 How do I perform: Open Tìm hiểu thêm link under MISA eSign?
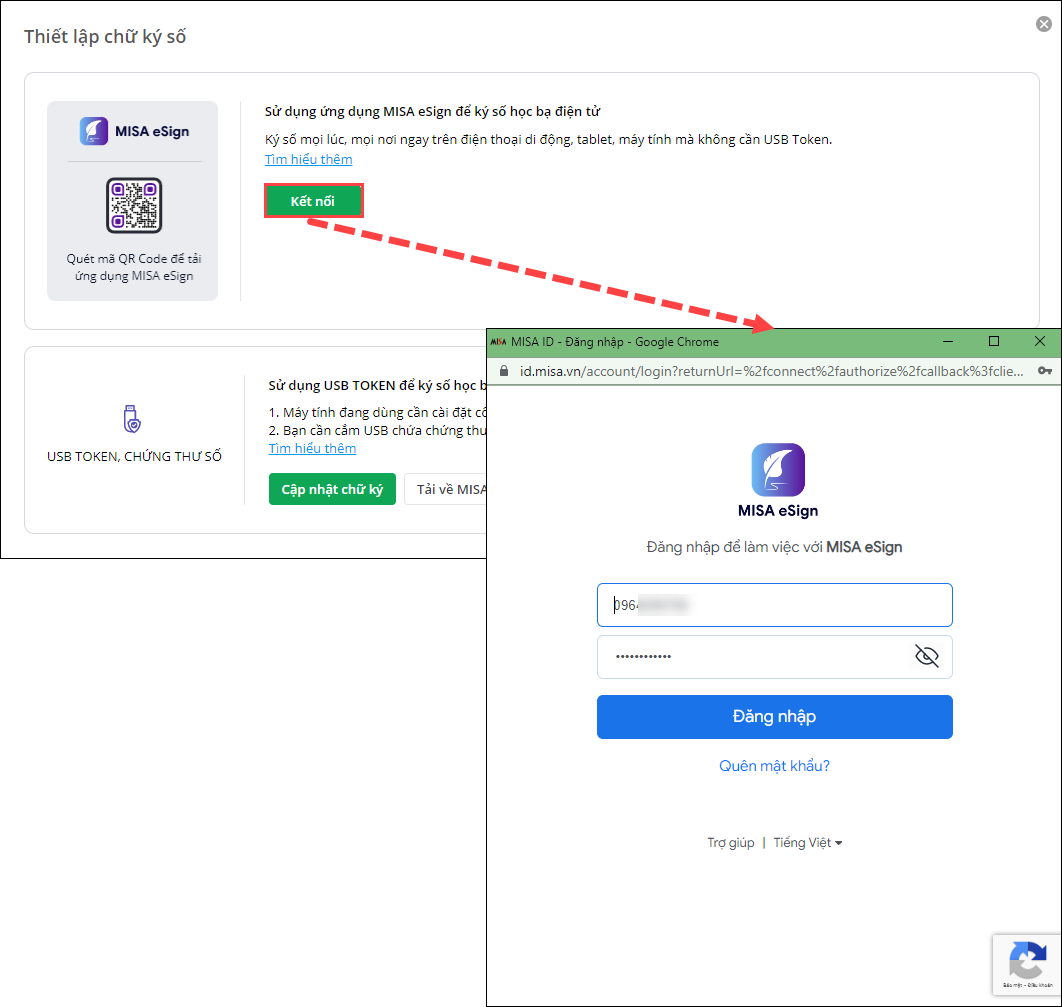pos(308,159)
